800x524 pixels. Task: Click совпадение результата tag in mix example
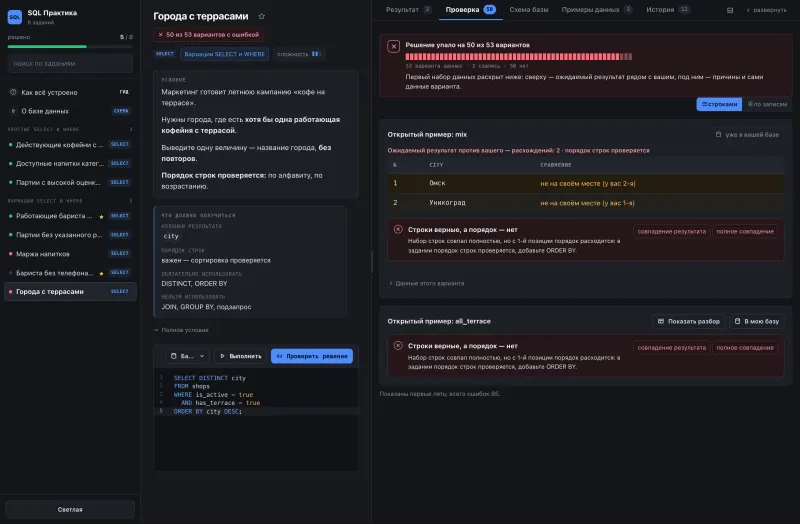point(671,232)
